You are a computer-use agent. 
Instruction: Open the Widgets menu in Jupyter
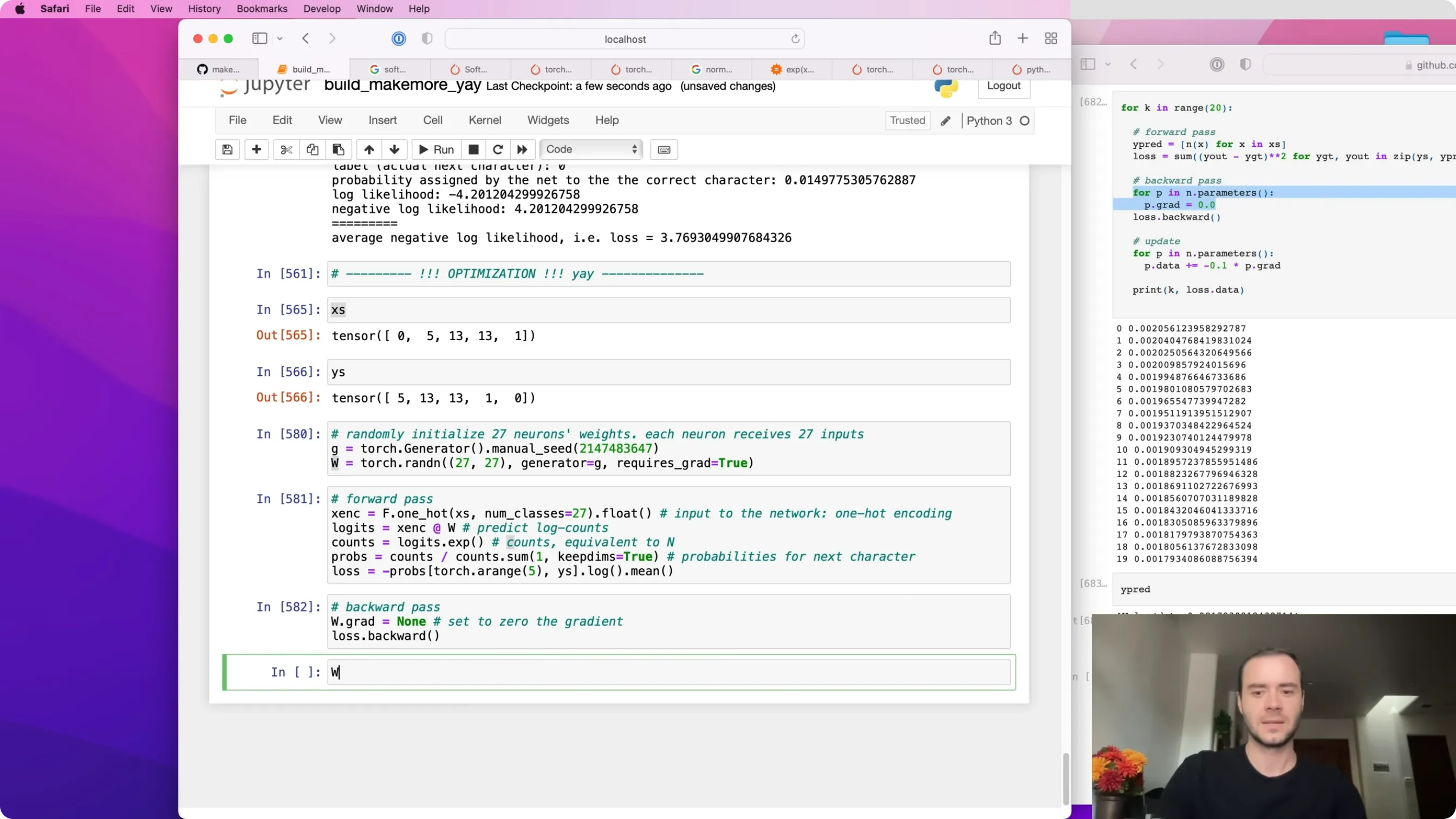coord(548,120)
